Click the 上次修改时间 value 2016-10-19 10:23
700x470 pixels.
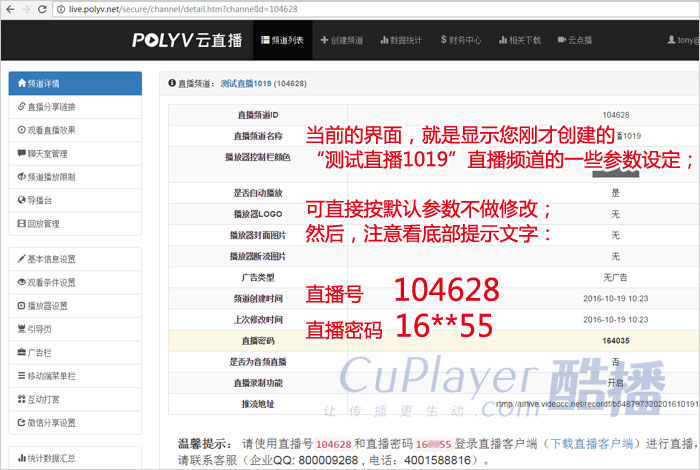pyautogui.click(x=616, y=320)
